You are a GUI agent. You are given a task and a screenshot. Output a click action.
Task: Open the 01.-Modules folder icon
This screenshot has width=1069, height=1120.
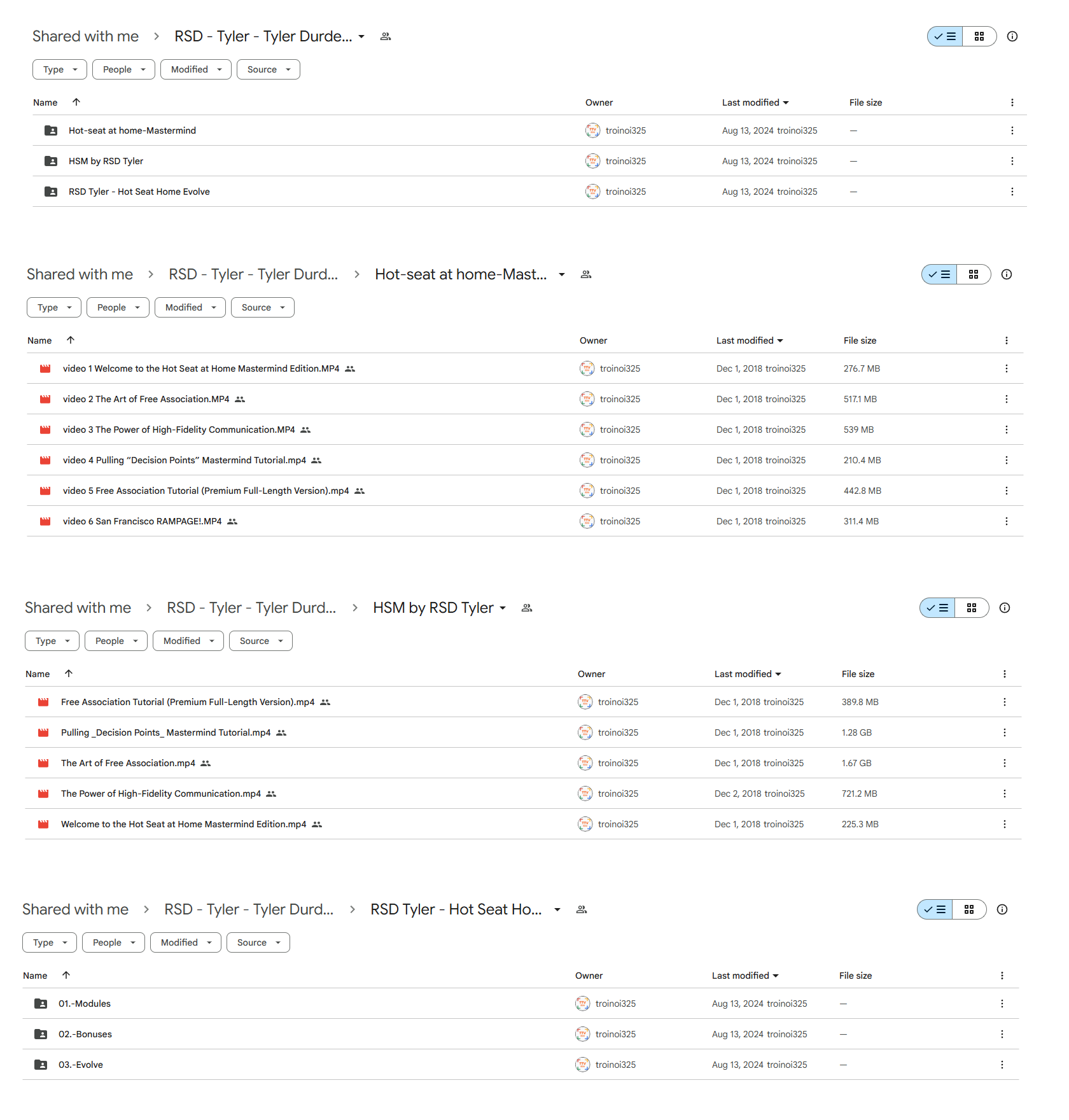click(x=41, y=1004)
